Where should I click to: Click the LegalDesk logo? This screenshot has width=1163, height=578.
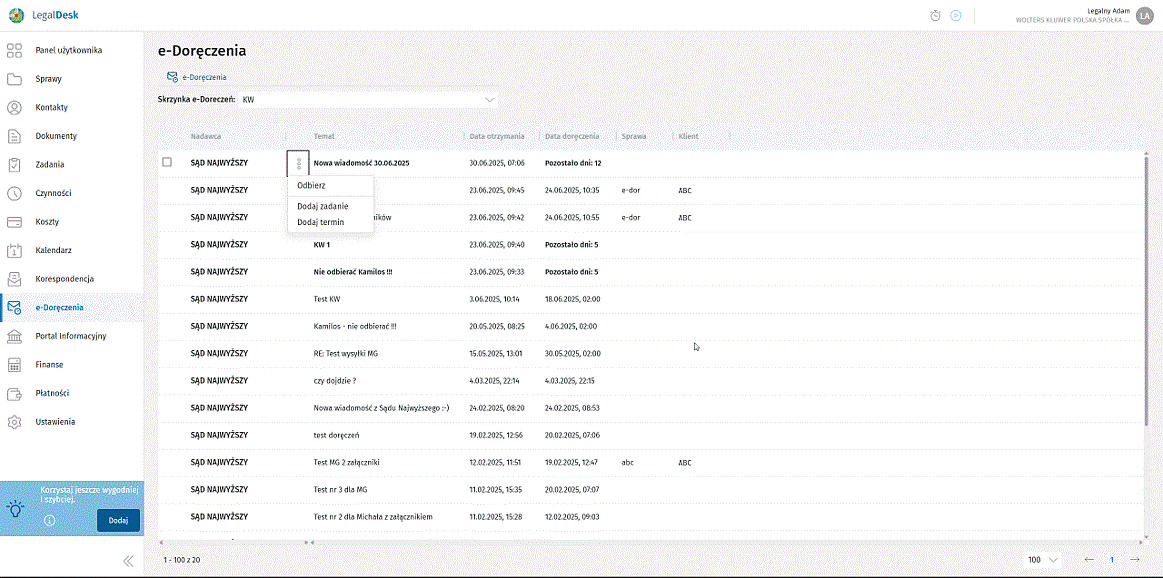(x=43, y=14)
